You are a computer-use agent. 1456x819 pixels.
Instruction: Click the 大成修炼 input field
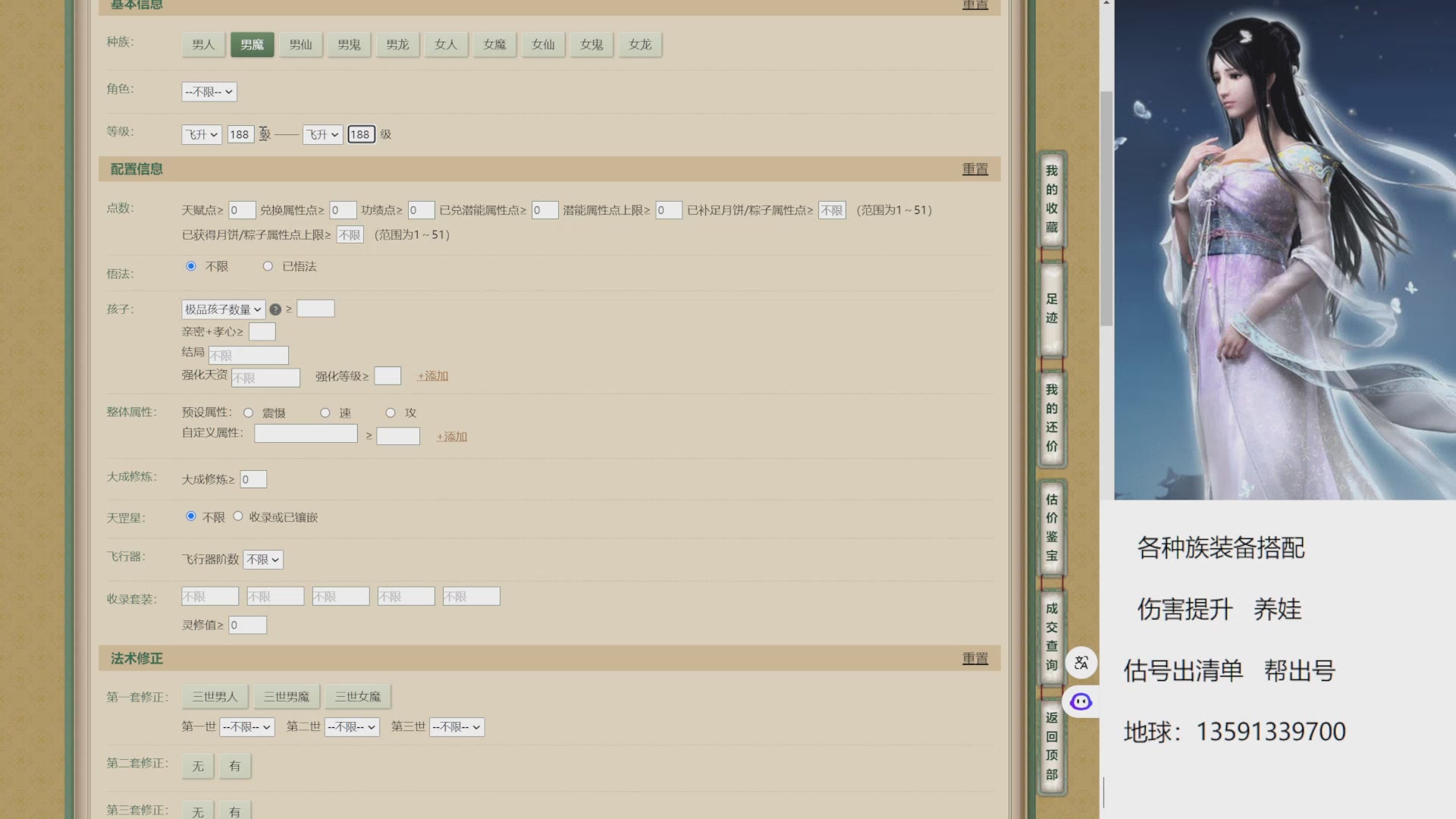253,479
